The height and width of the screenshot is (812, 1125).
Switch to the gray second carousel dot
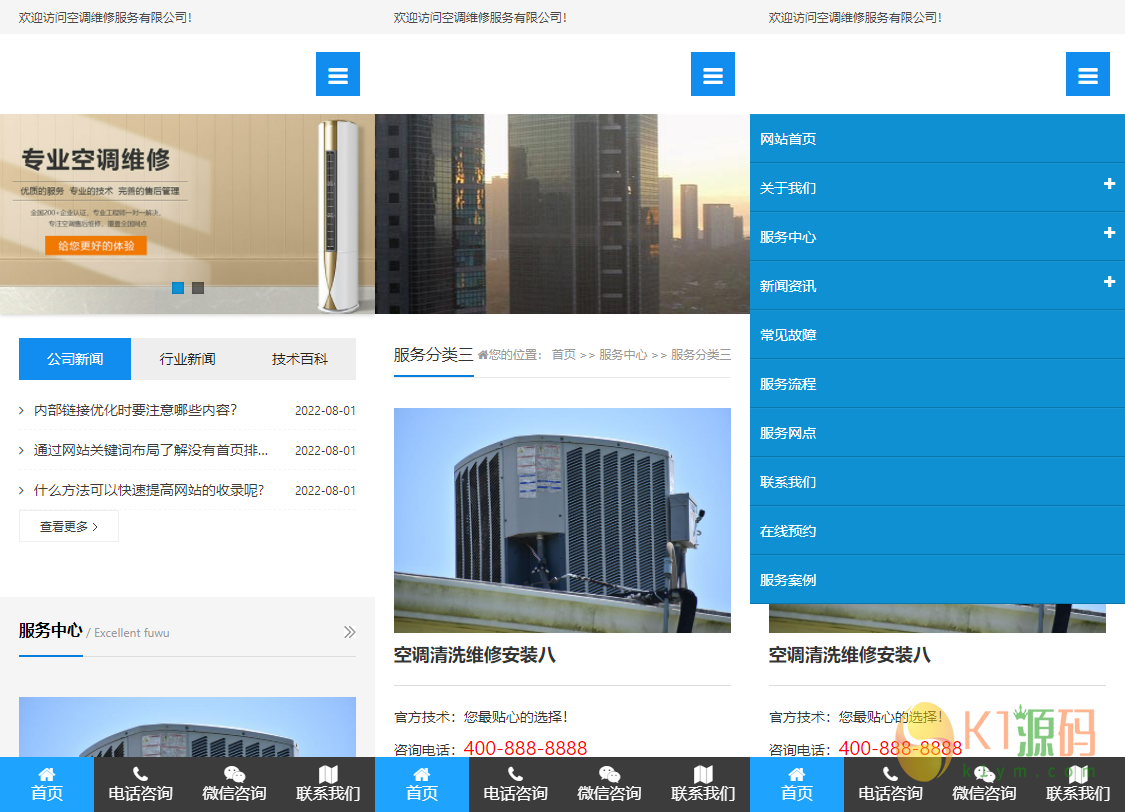click(198, 288)
